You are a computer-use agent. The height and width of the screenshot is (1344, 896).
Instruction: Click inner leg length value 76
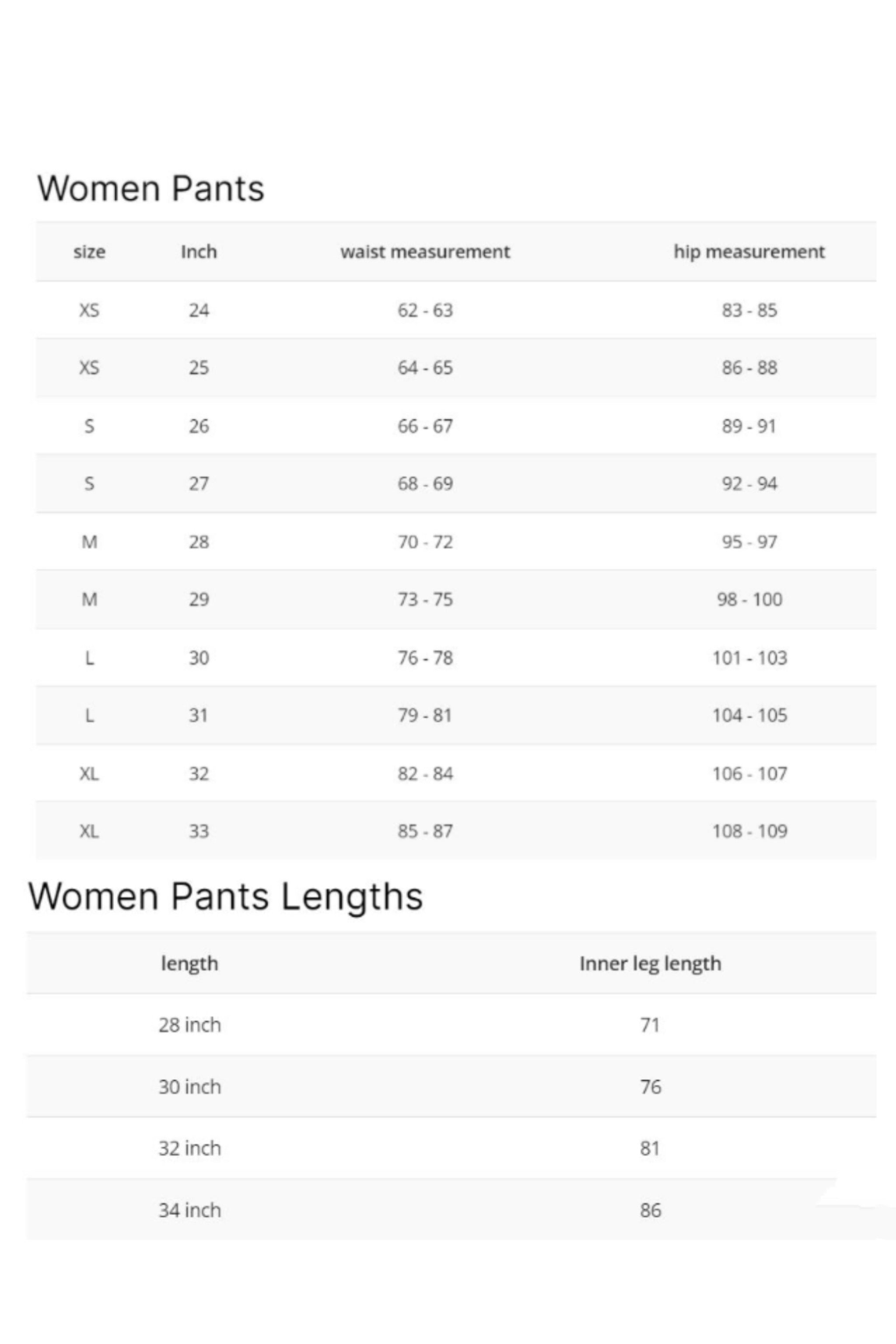pos(650,1087)
